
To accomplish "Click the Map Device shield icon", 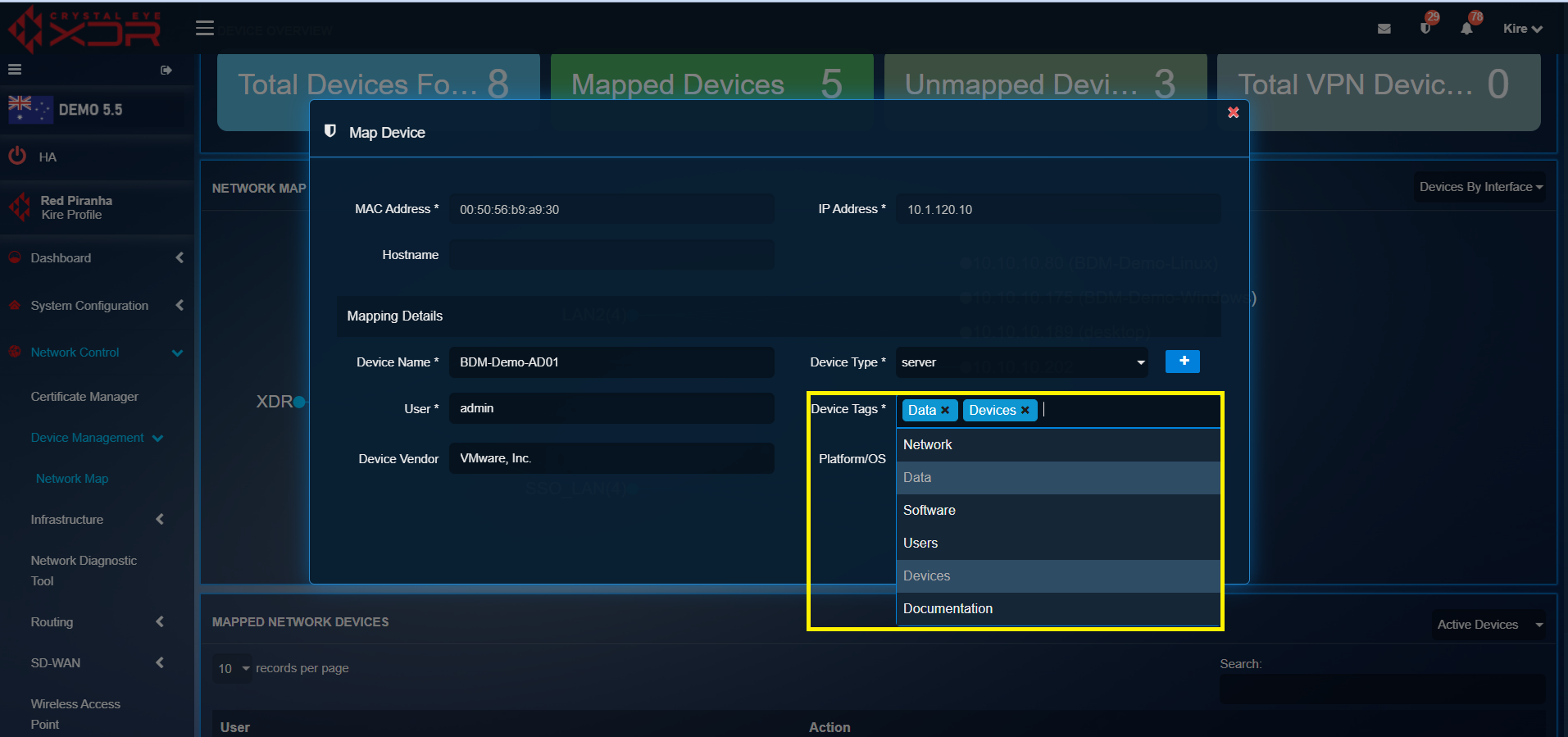I will coord(330,131).
